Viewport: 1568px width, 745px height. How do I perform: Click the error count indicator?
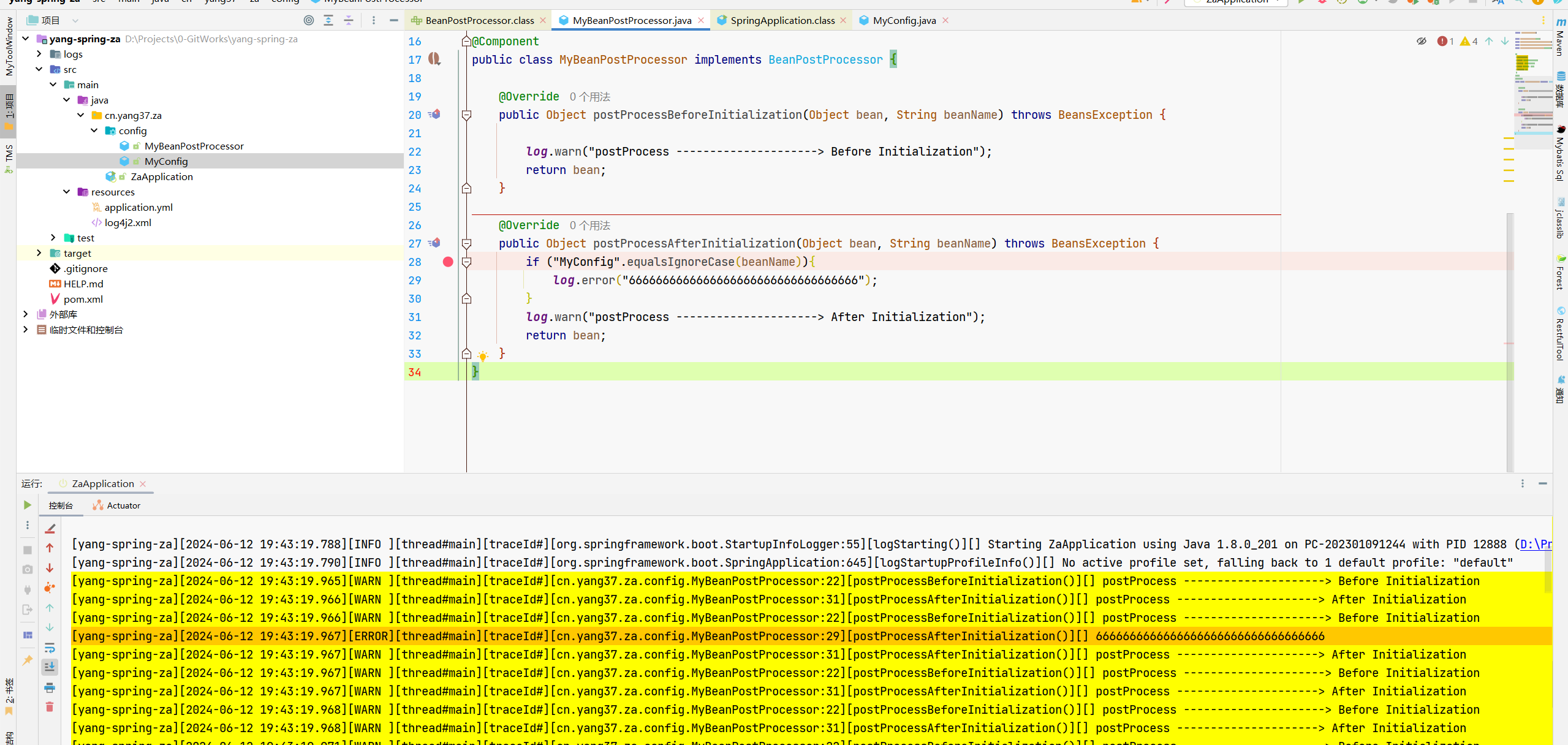coord(1445,41)
